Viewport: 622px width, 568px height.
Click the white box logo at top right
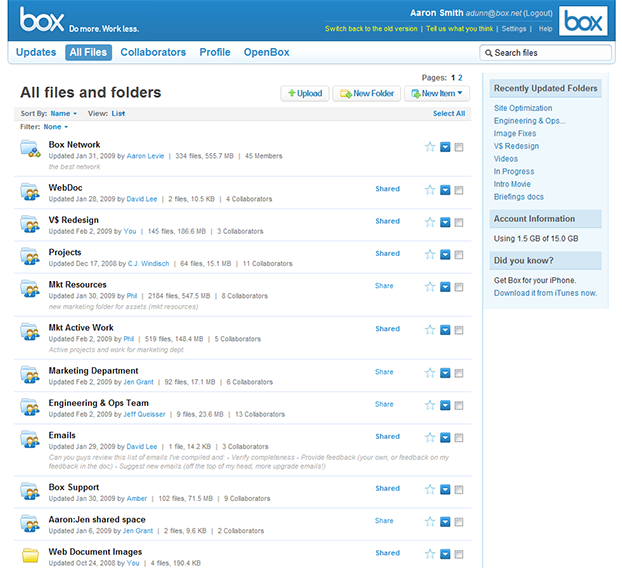[583, 21]
